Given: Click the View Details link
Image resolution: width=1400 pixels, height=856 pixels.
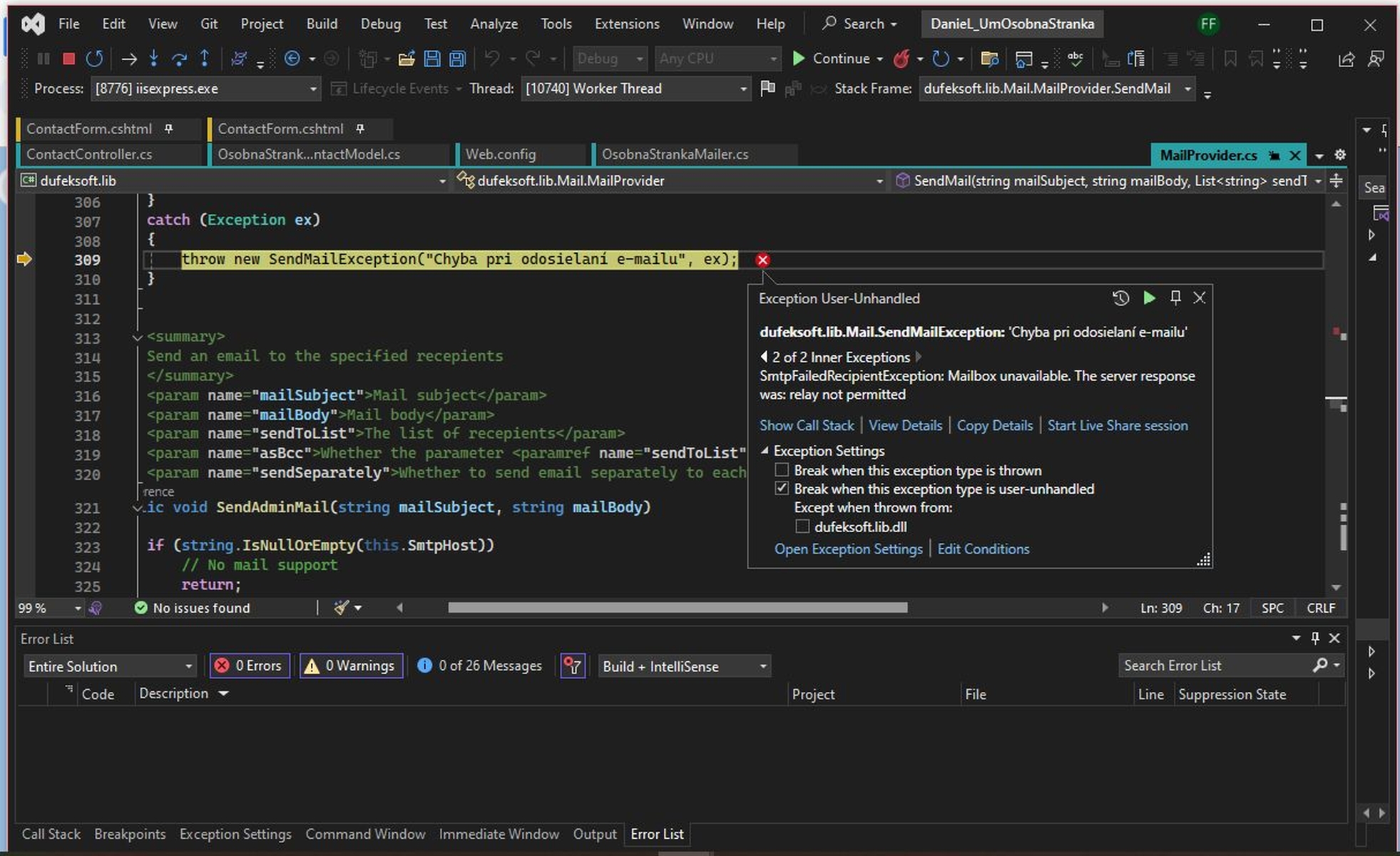Looking at the screenshot, I should [905, 425].
